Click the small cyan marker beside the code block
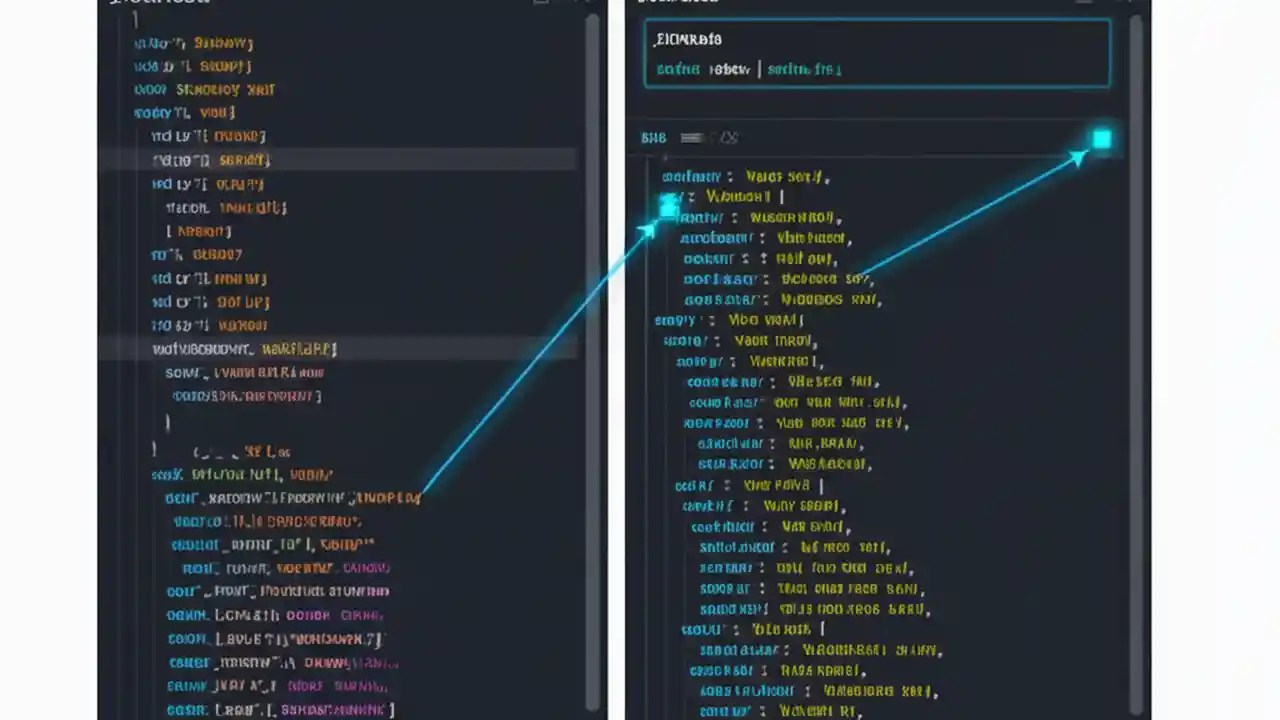Image resolution: width=1280 pixels, height=720 pixels. pyautogui.click(x=668, y=205)
